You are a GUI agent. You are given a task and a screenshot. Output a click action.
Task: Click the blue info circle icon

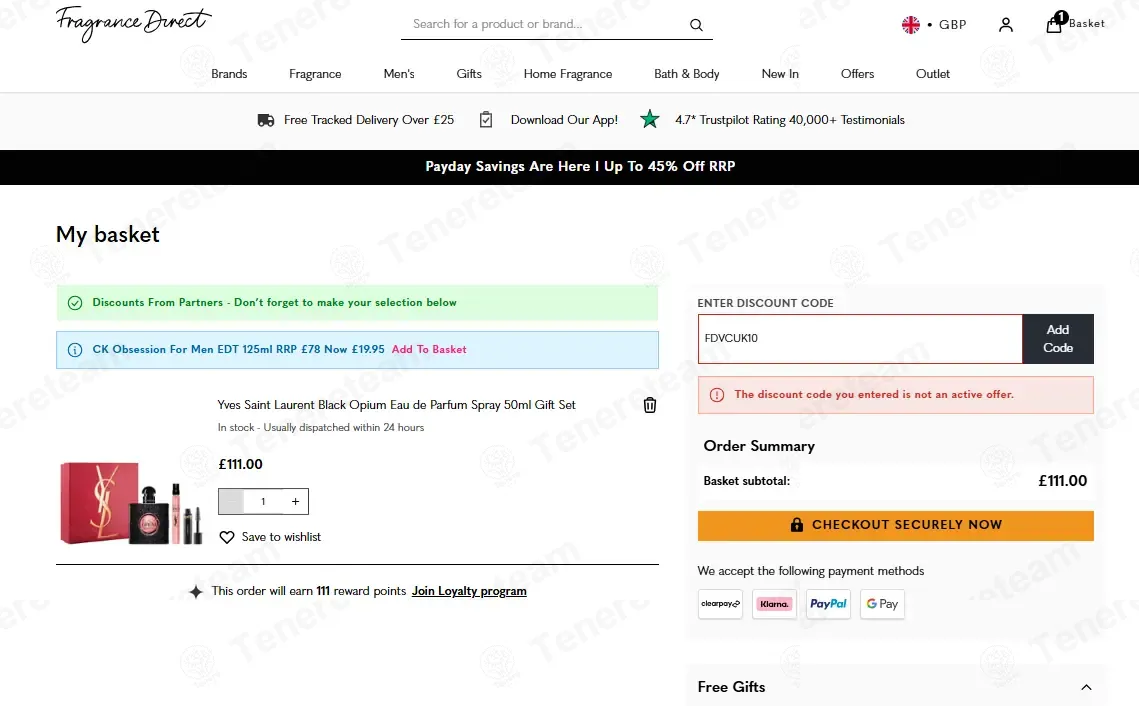75,350
